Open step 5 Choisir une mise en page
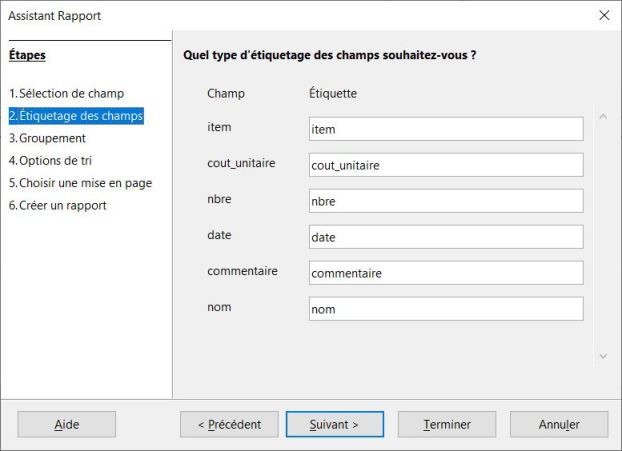The image size is (622, 451). [x=80, y=183]
